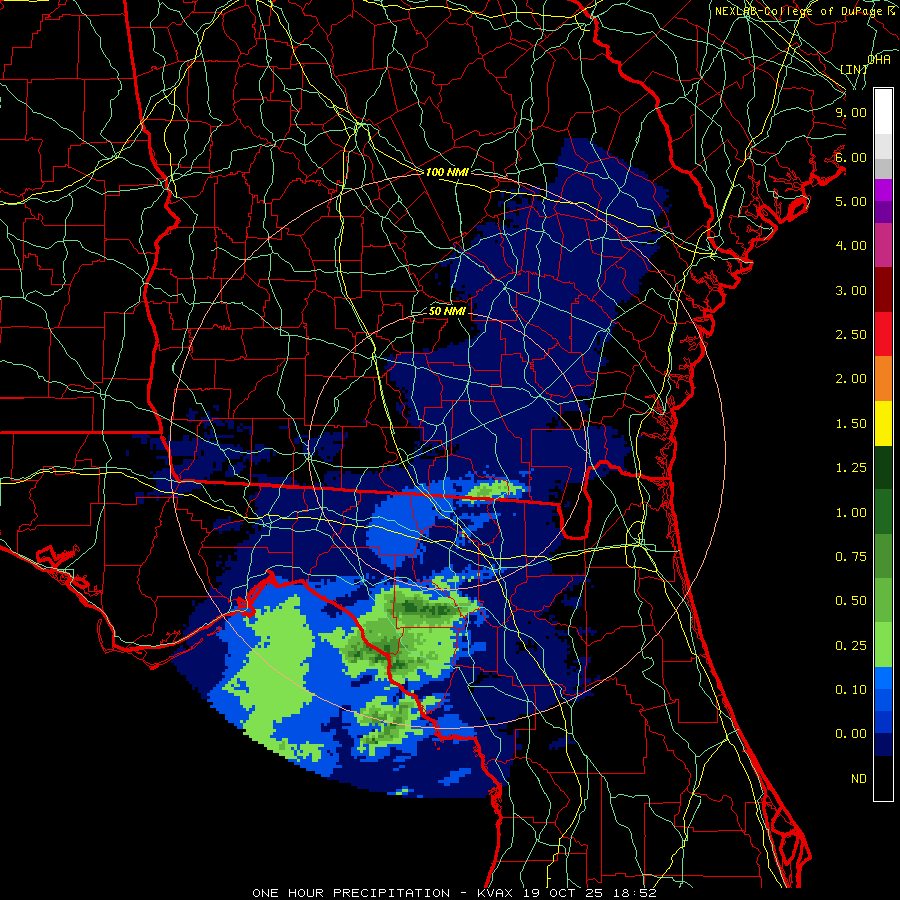Click the 2.50 legend value

point(851,335)
